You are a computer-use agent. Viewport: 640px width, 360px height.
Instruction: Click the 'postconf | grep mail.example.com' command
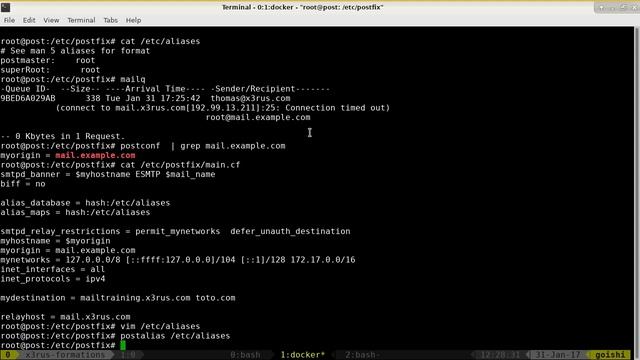tap(143, 146)
